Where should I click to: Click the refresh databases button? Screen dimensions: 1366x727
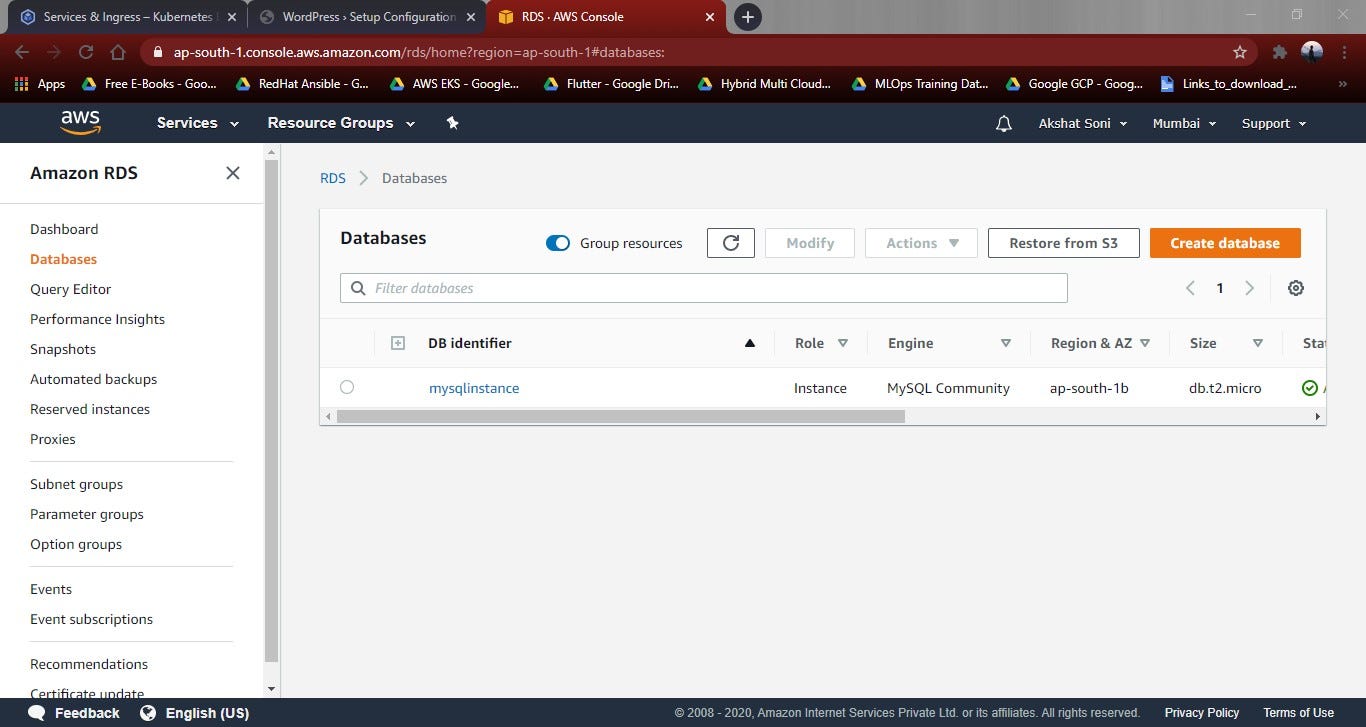tap(731, 243)
